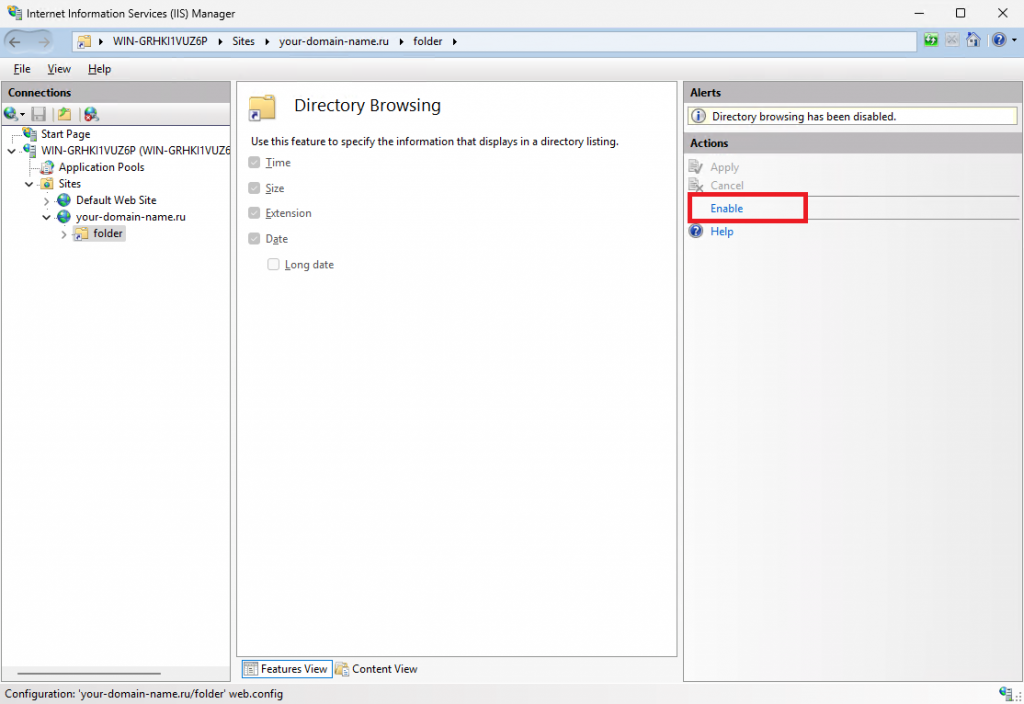Select Default Web Site in the tree
This screenshot has height=704, width=1024.
pos(116,200)
